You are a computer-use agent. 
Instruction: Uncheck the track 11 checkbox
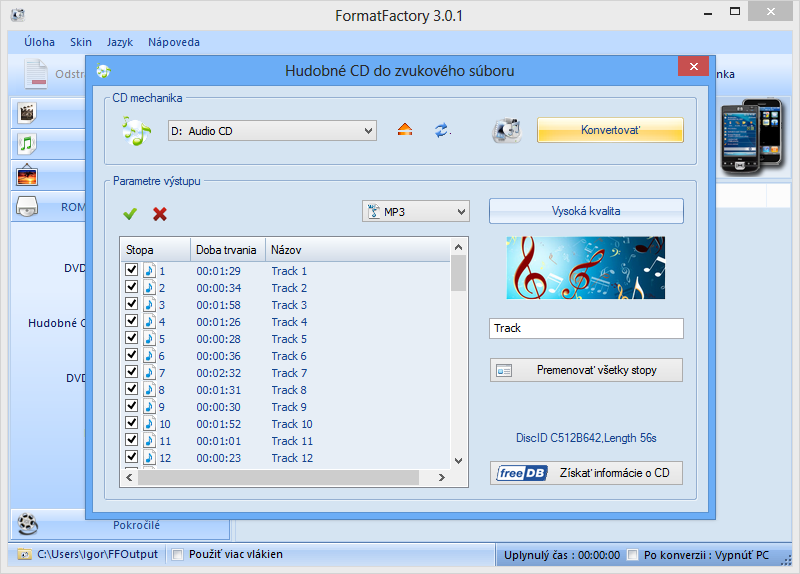132,439
